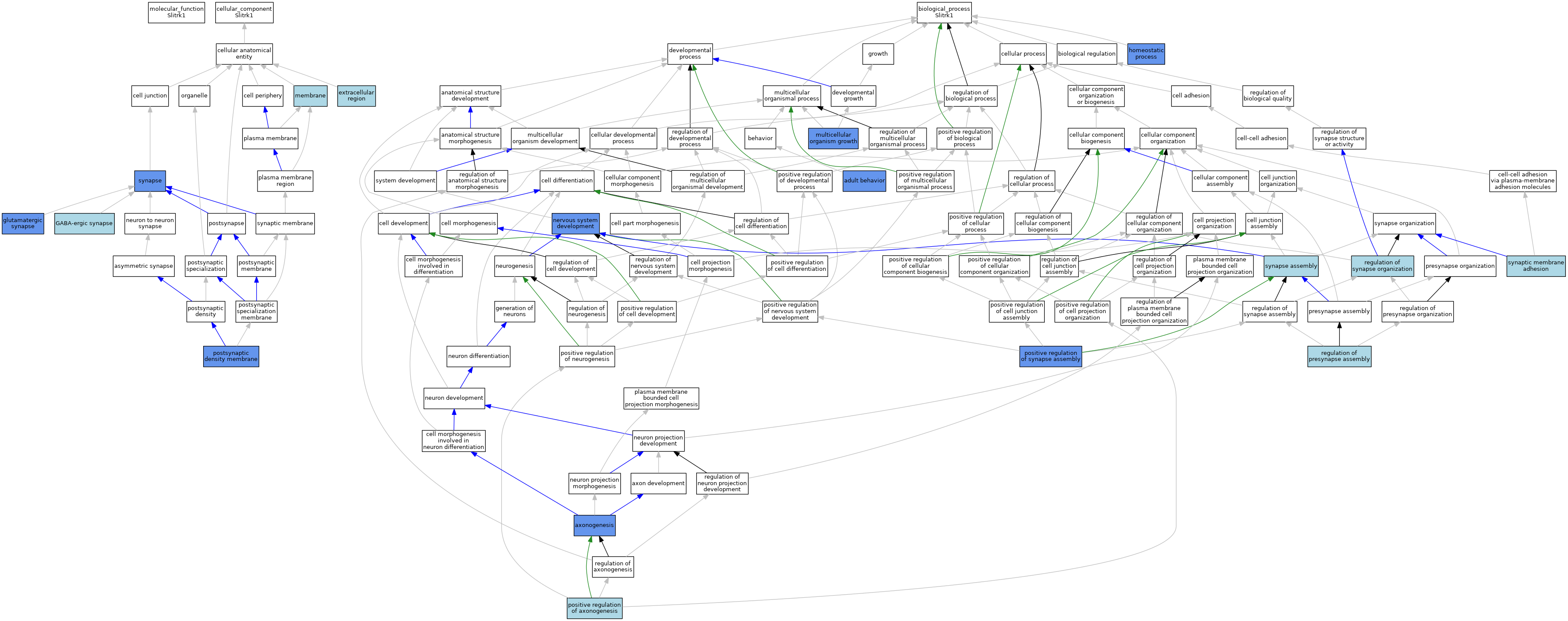
Task: Click the 'extracellular region' node
Action: tap(357, 96)
